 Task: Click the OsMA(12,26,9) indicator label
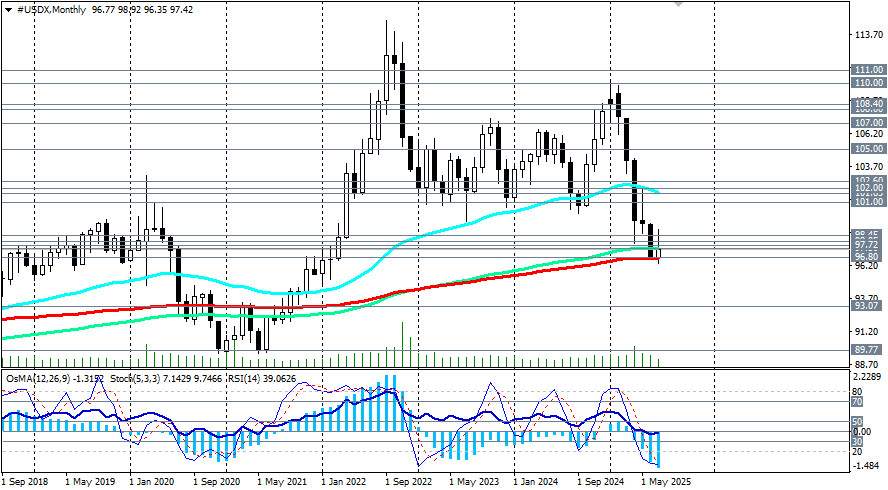(38, 378)
